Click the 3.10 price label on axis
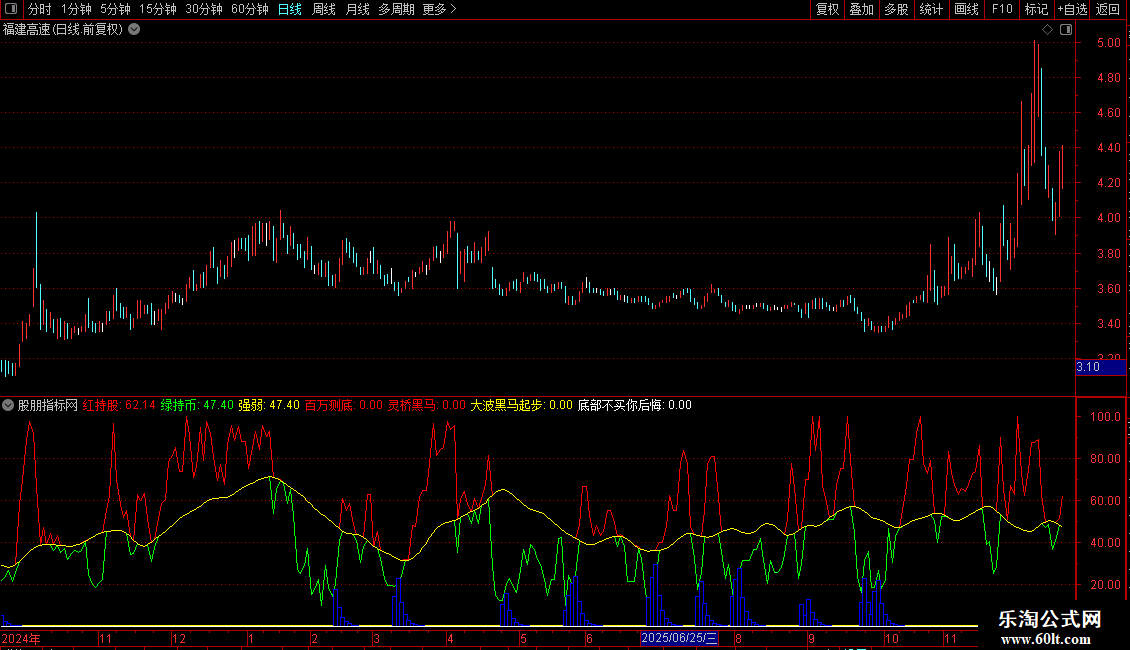Image resolution: width=1130 pixels, height=650 pixels. [1088, 367]
